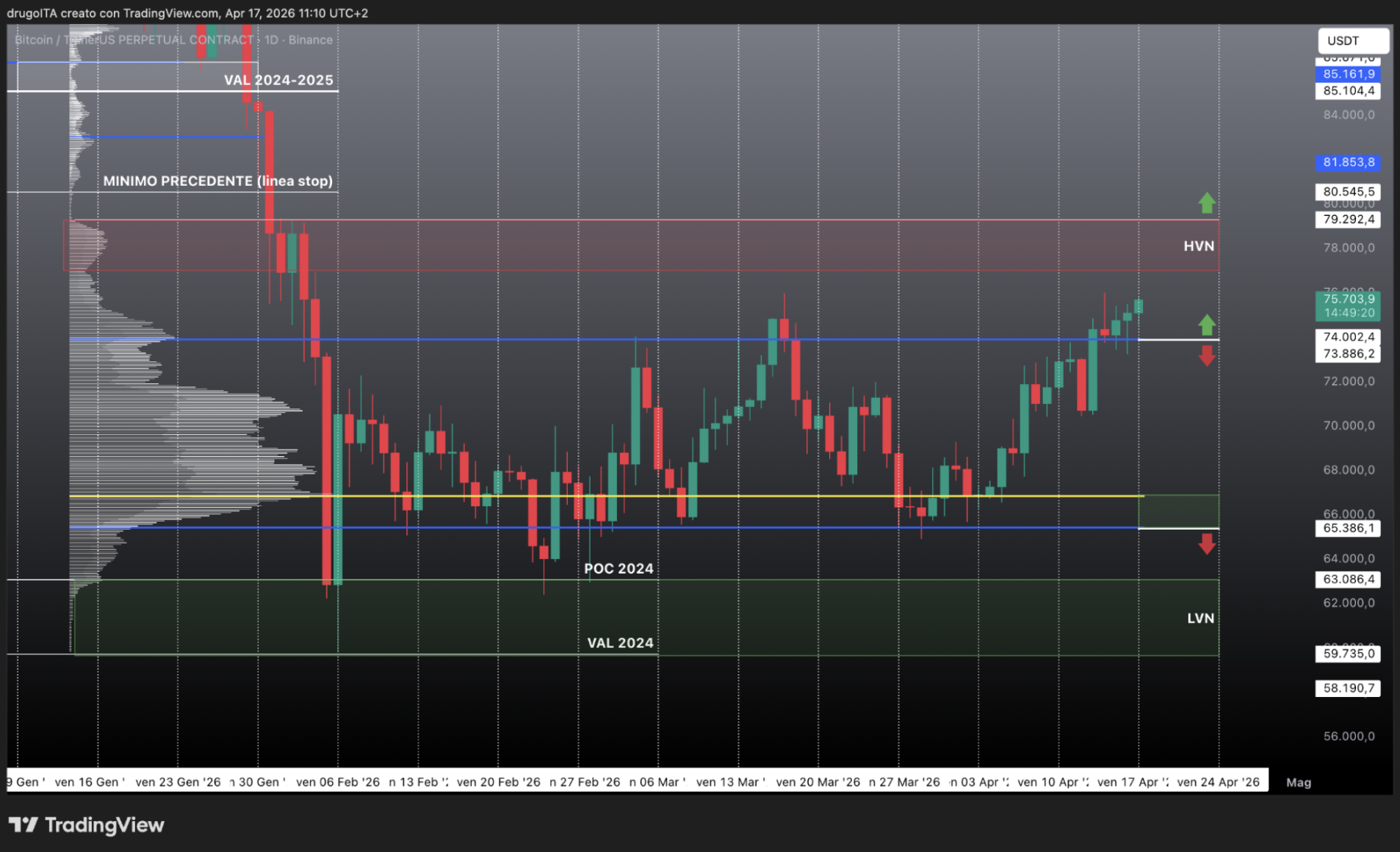This screenshot has height=852, width=1400.
Task: Click the blue 81.853,8 price label
Action: tap(1348, 162)
